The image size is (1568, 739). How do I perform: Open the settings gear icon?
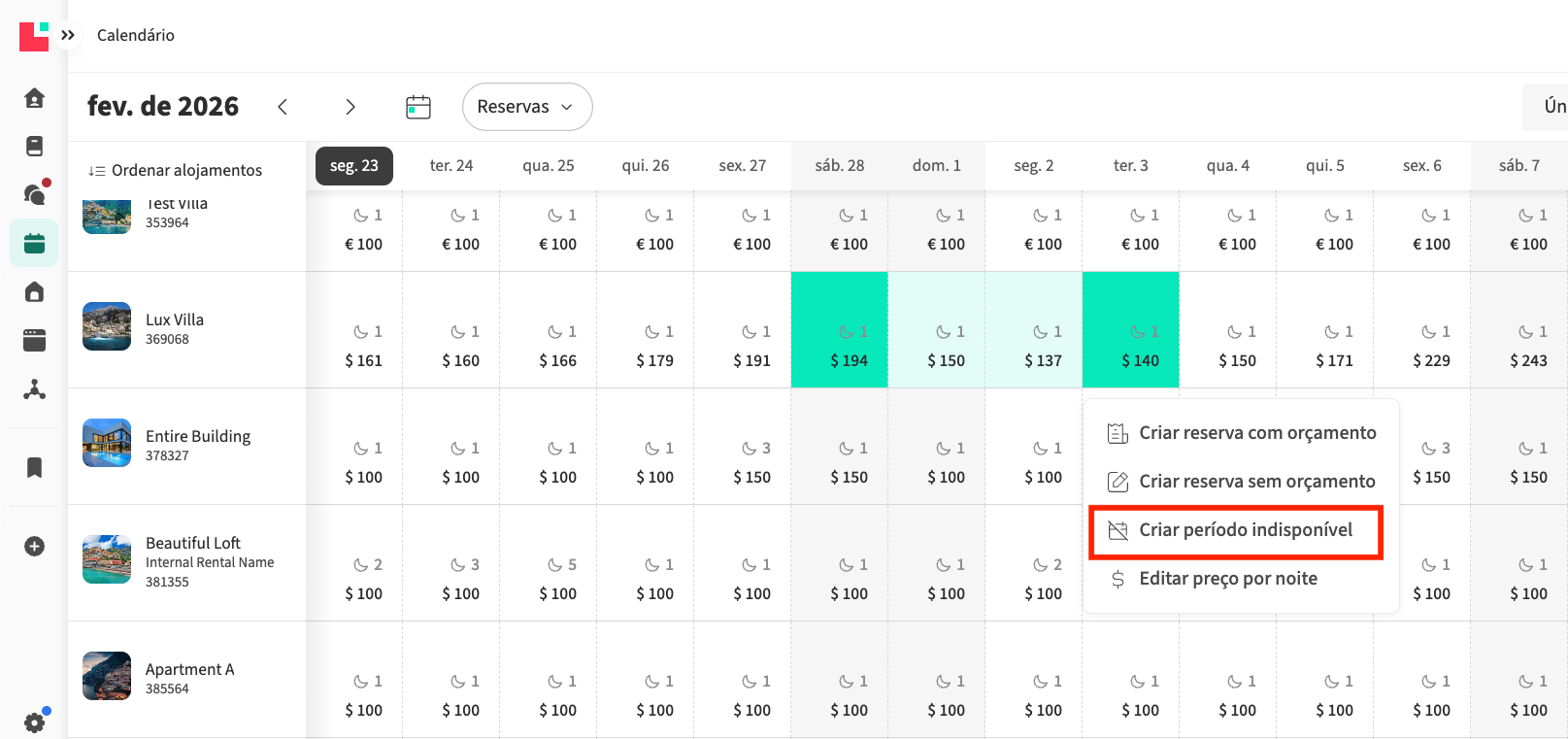point(34,722)
